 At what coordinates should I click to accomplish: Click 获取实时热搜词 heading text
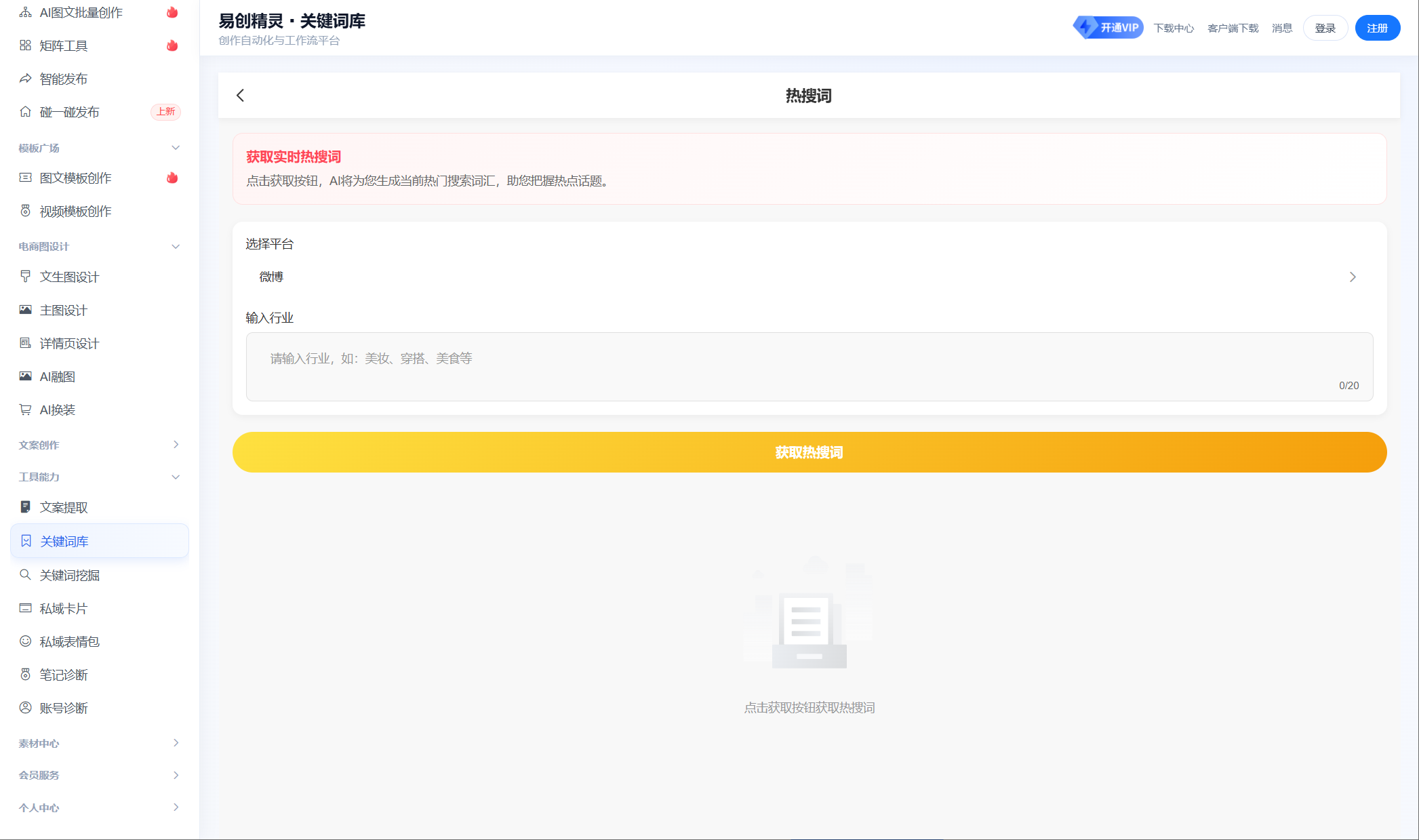coord(293,157)
